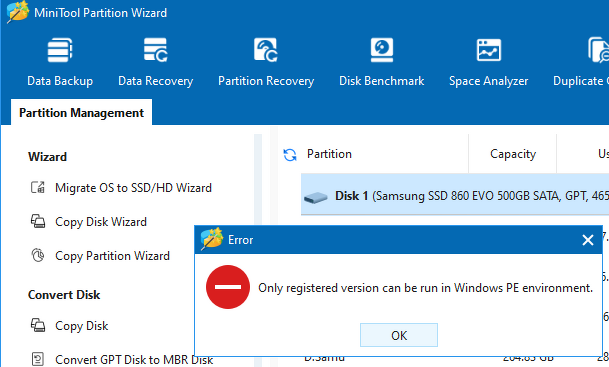
Task: Open Migrate OS to SSD/HD Wizard
Action: pyautogui.click(x=133, y=188)
